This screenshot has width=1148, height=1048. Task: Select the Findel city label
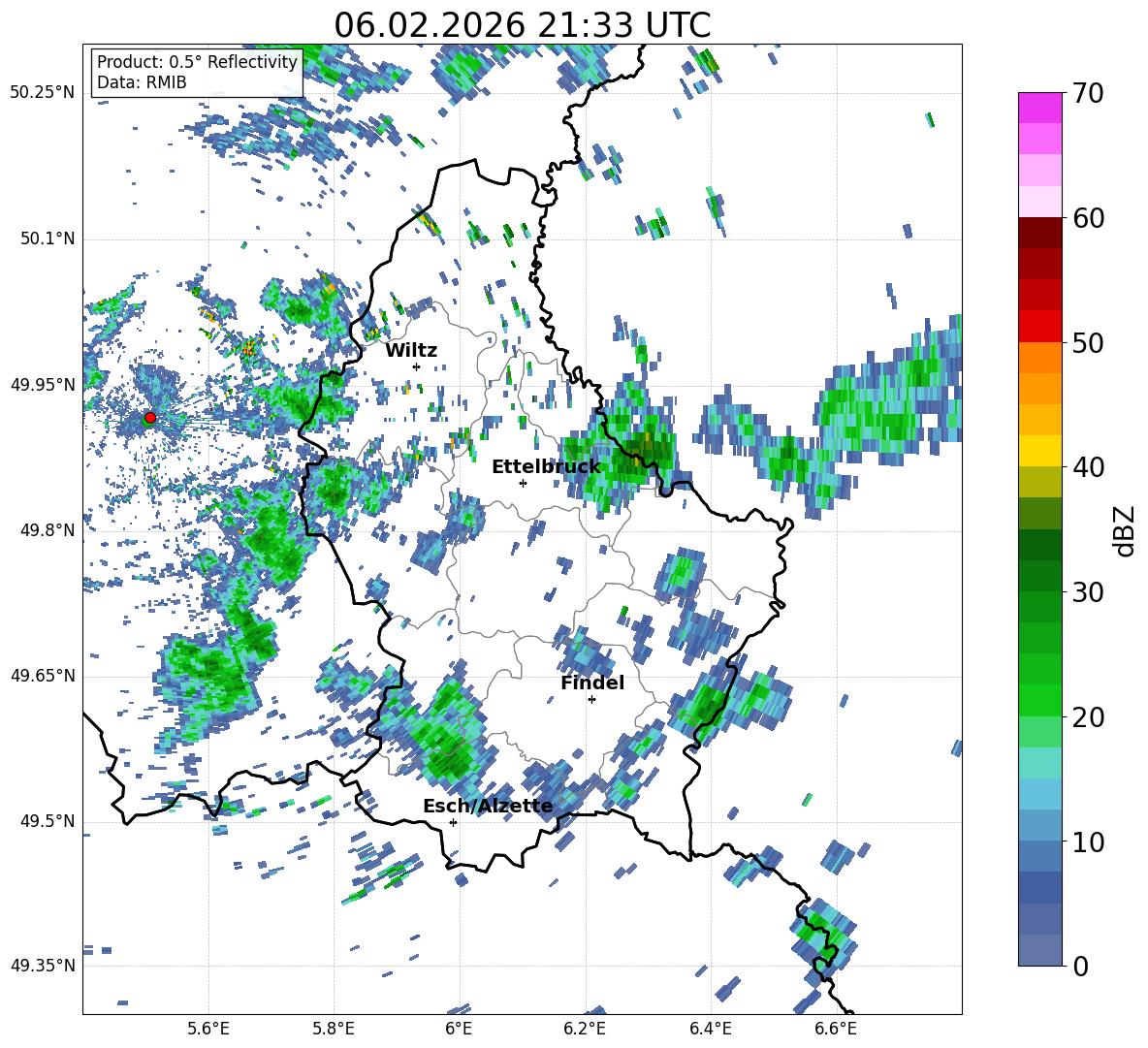point(591,683)
